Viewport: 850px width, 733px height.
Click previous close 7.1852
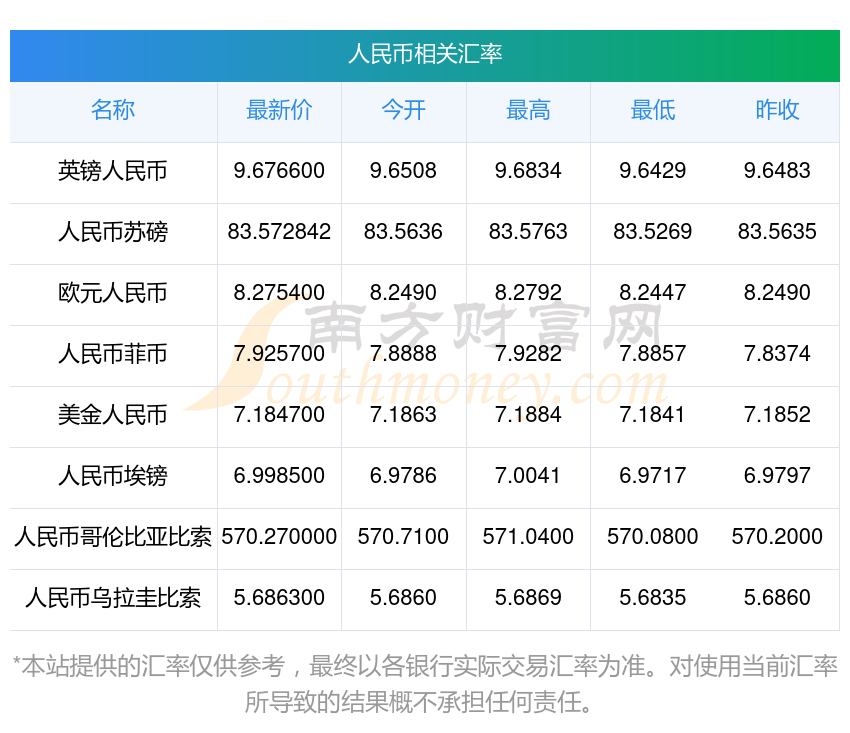pos(777,415)
